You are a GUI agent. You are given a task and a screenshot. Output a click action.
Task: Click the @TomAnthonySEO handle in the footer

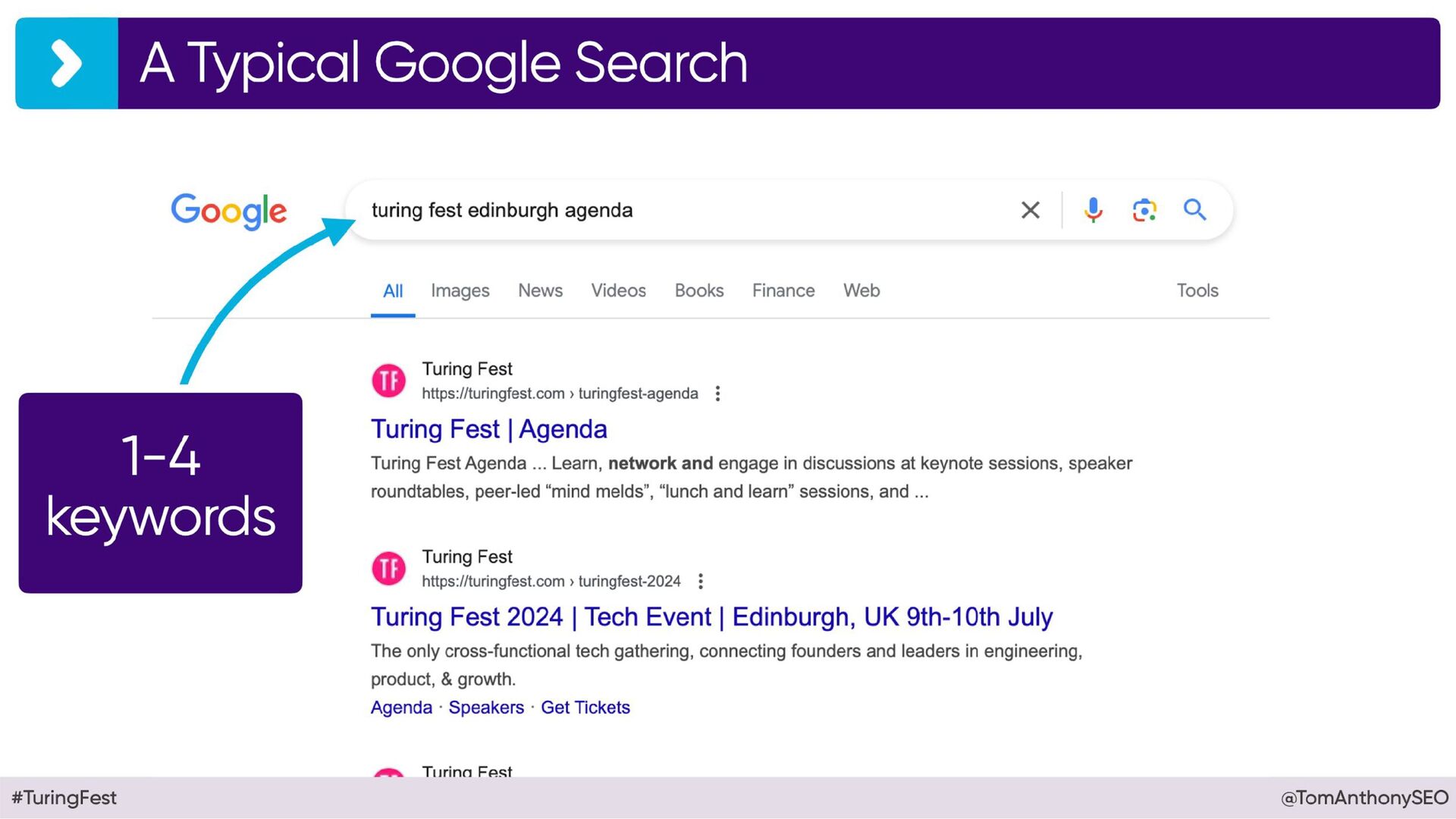pos(1364,798)
